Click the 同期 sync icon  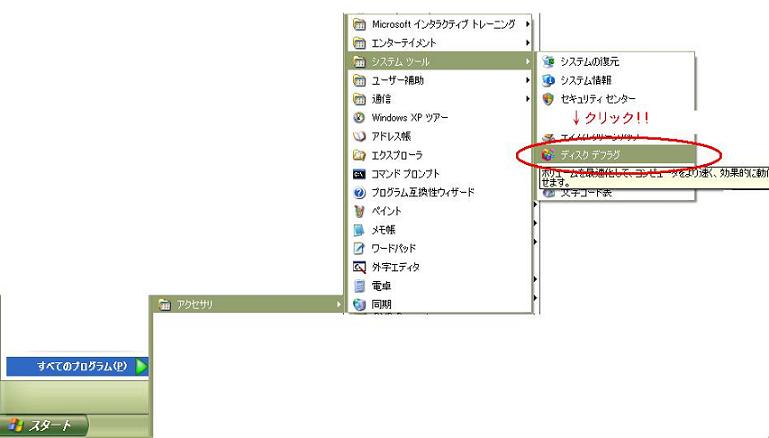(360, 304)
